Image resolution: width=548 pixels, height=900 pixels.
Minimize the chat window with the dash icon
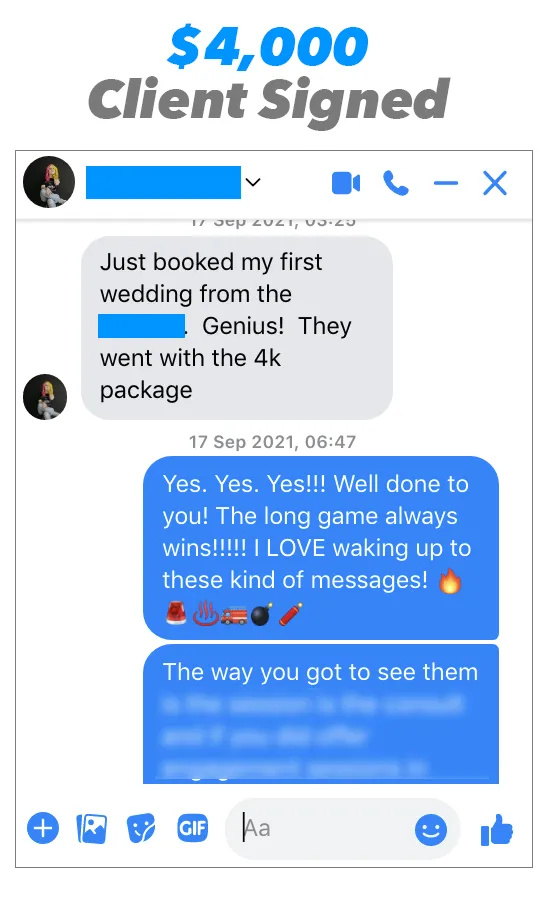pos(446,184)
